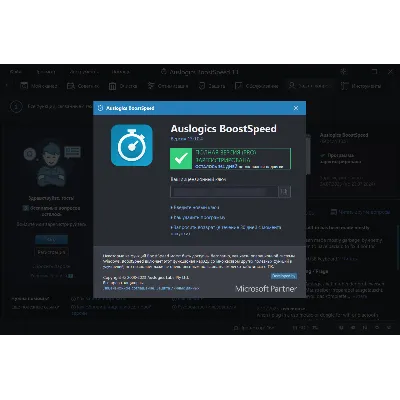
Task: Click the blue days-remaining link in the green box
Action: [x=216, y=166]
